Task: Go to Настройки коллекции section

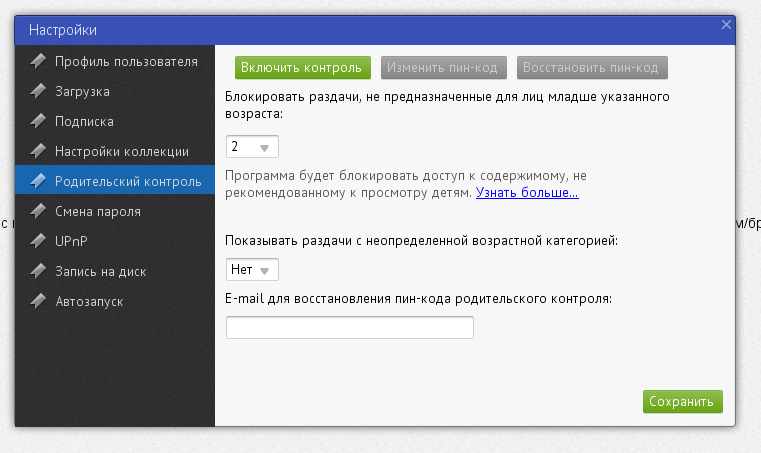Action: pyautogui.click(x=115, y=151)
